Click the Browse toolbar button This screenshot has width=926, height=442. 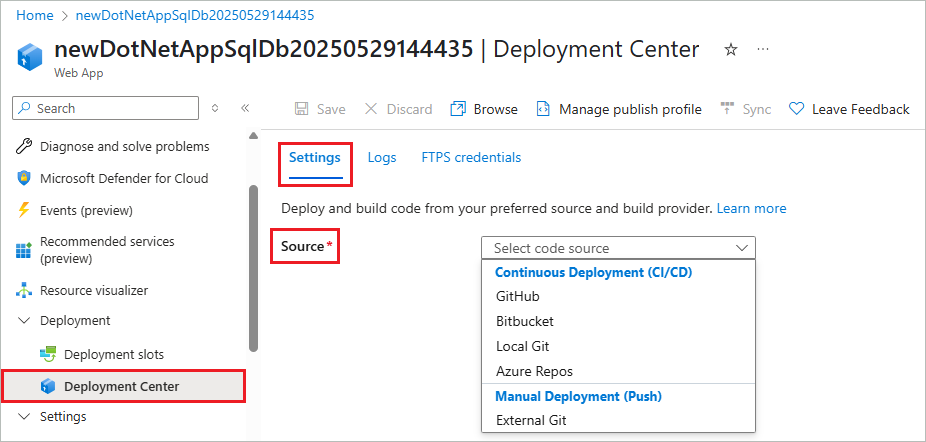484,109
